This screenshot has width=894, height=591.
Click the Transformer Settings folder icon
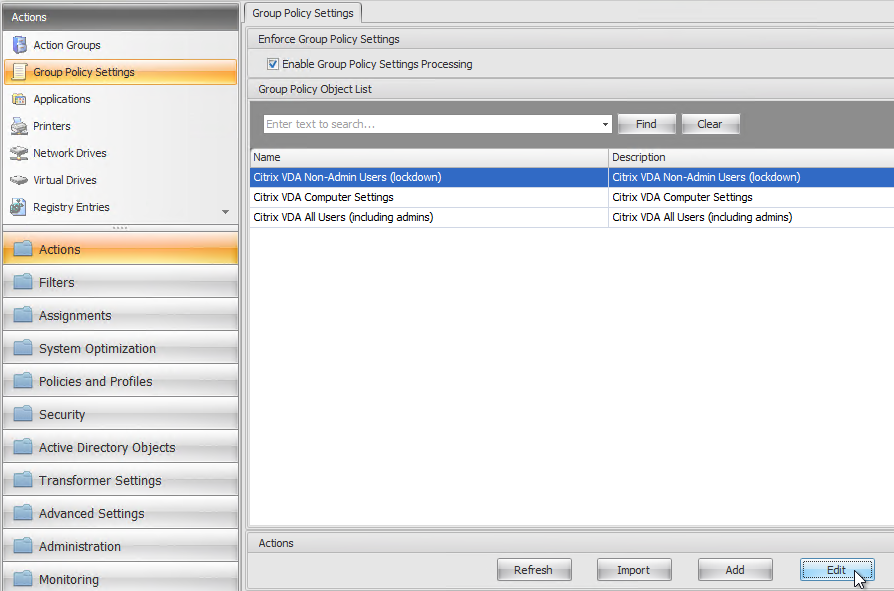click(23, 480)
